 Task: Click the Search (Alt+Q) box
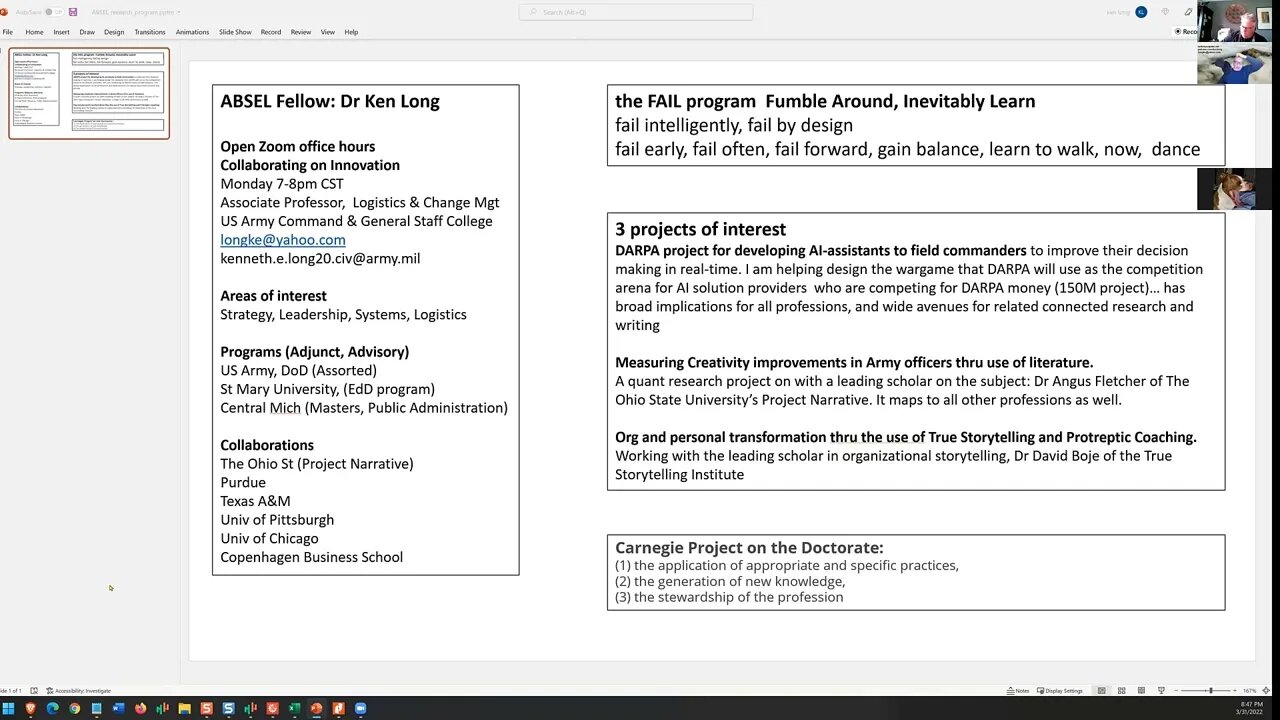point(636,12)
